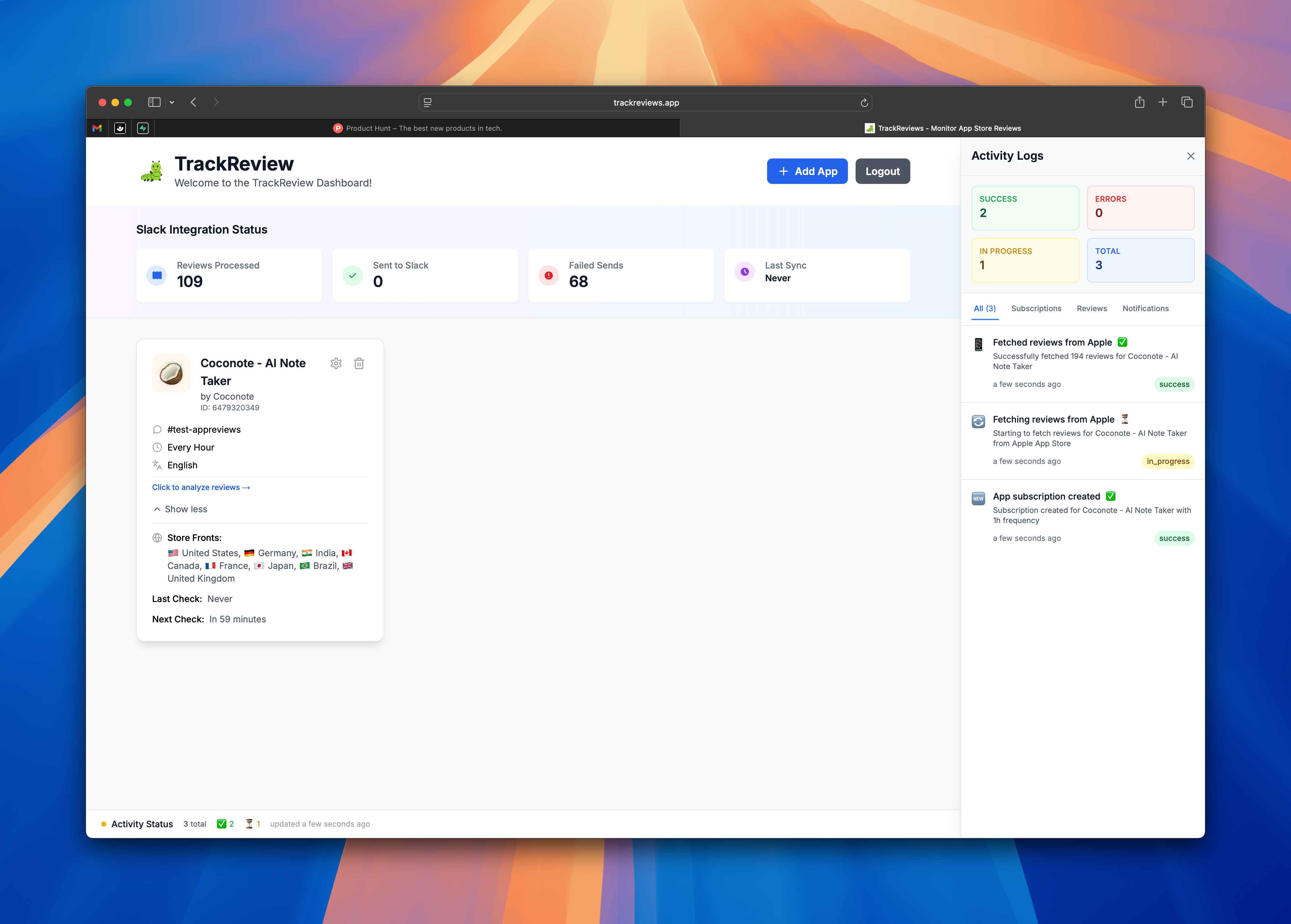This screenshot has height=924, width=1291.
Task: Close the Activity Logs panel
Action: (x=1190, y=156)
